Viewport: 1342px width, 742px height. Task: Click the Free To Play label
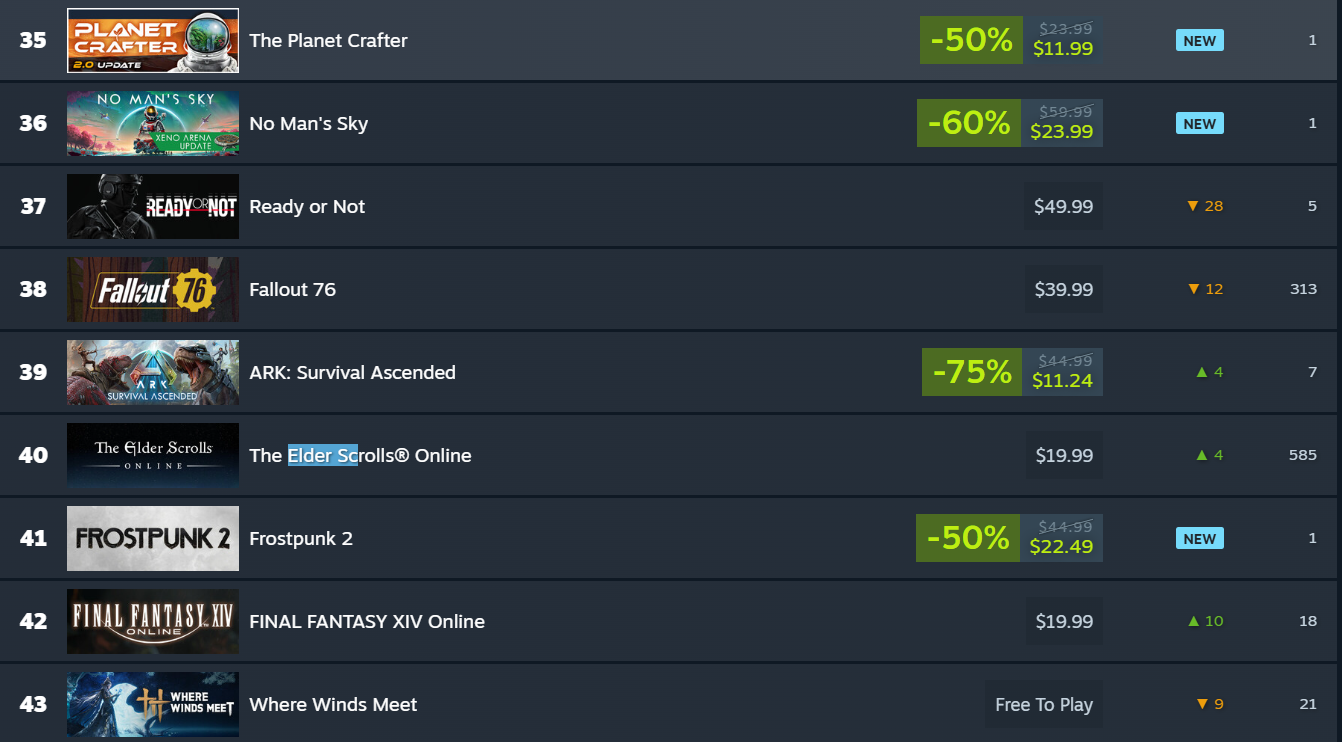pos(1044,705)
